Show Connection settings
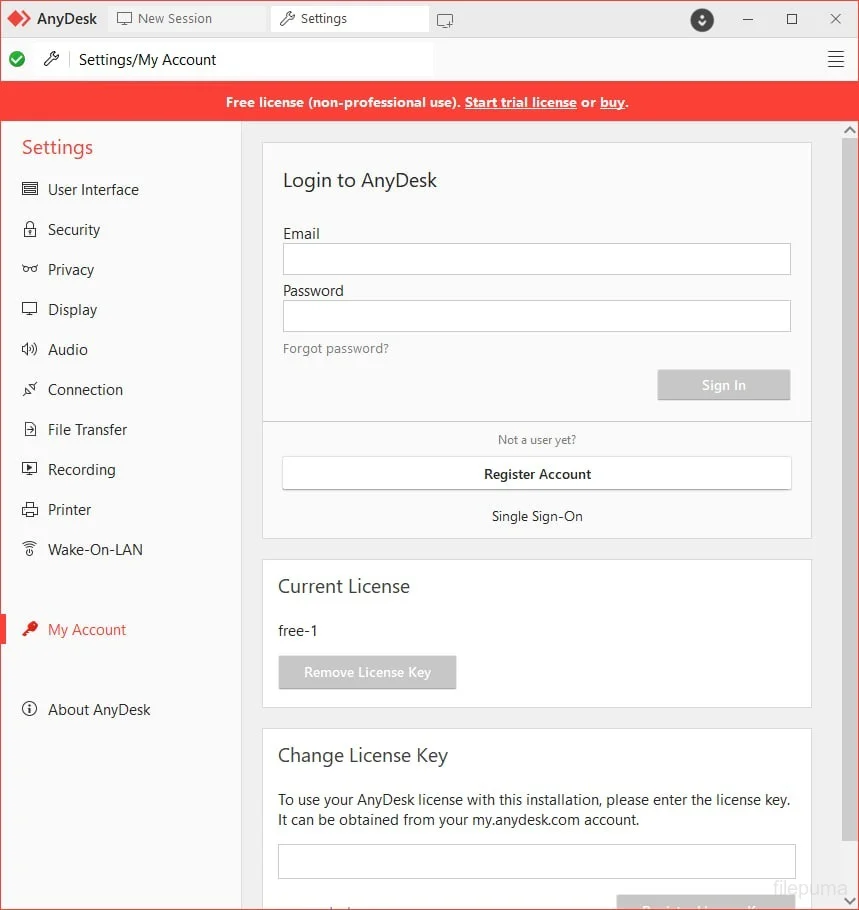This screenshot has width=859, height=910. (x=85, y=389)
